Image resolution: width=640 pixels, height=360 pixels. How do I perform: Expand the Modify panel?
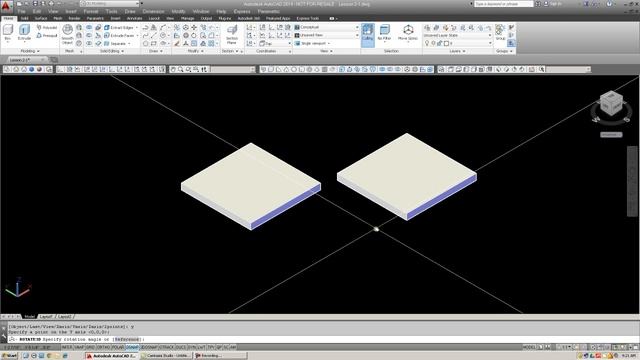point(196,51)
